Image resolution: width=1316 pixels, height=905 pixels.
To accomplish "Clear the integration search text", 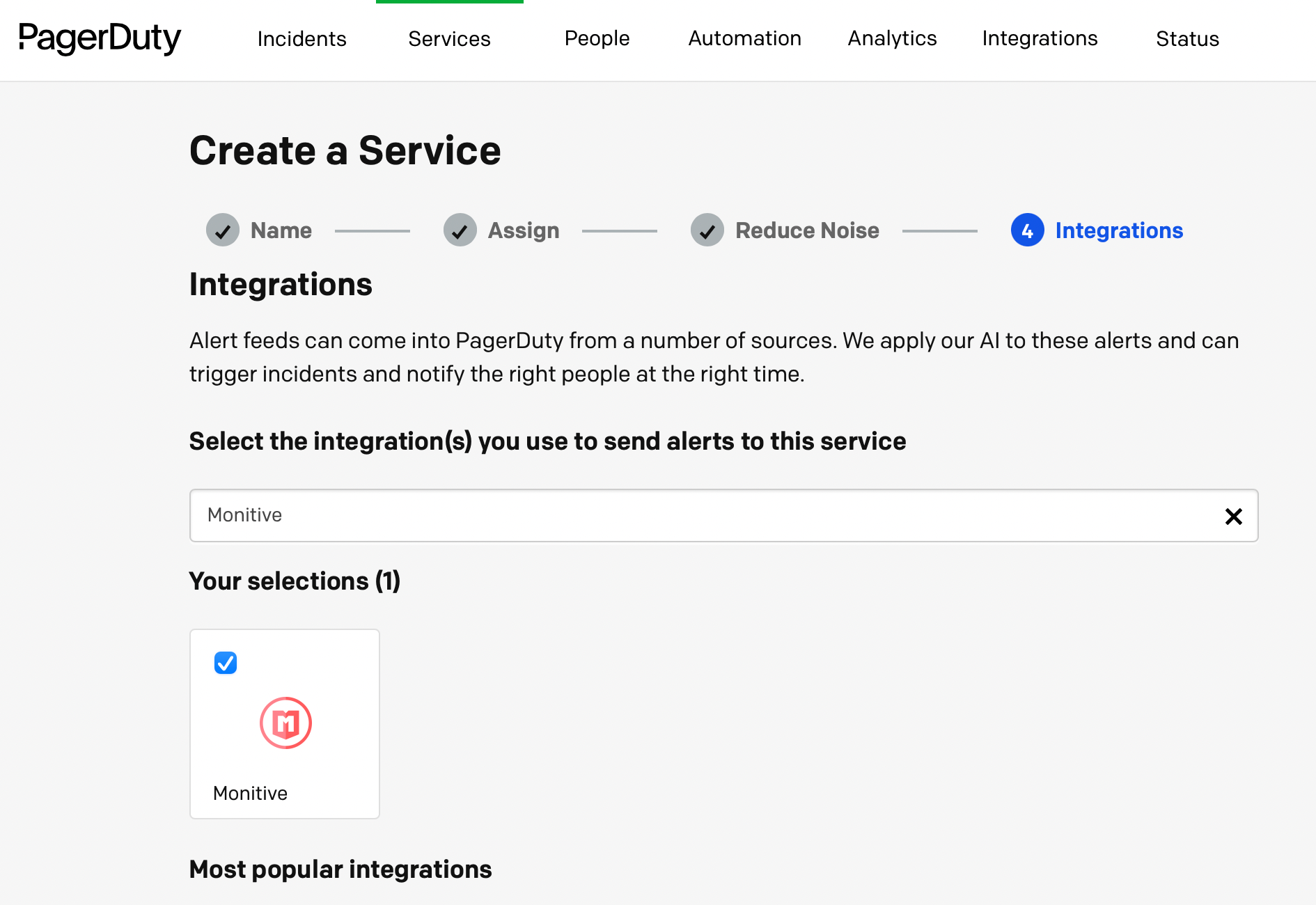I will coord(1234,516).
